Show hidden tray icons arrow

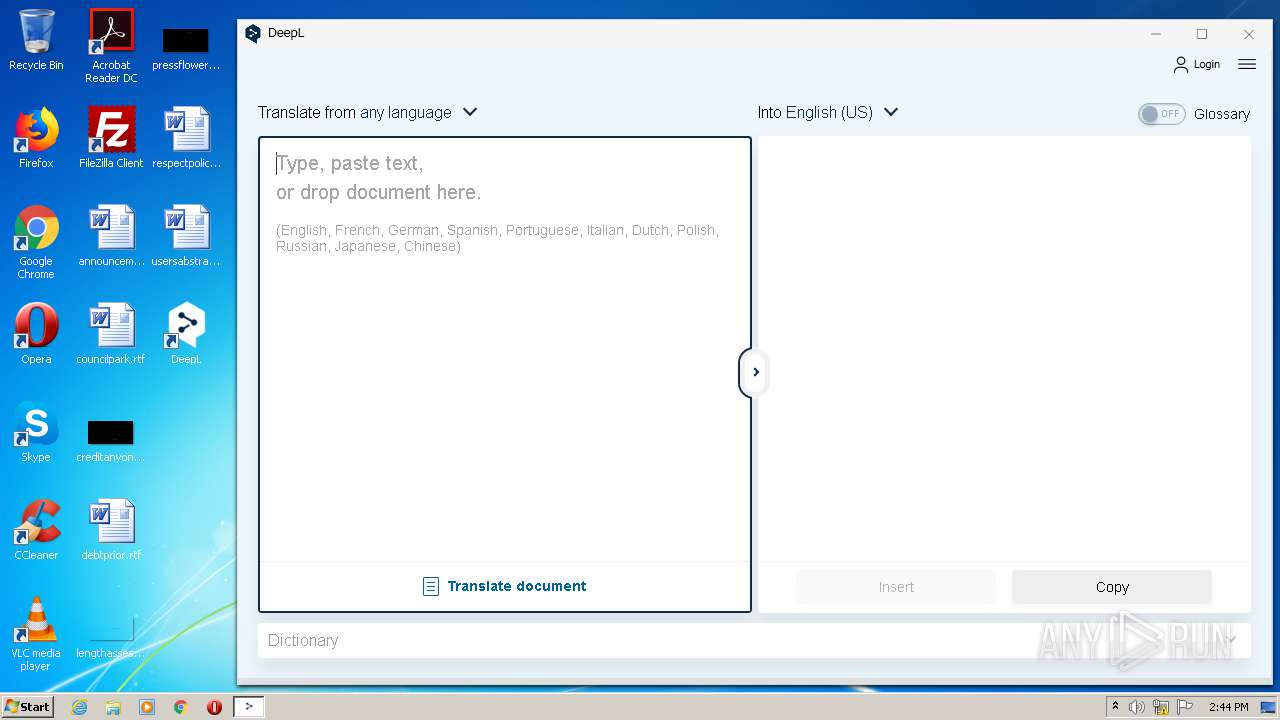(1115, 706)
